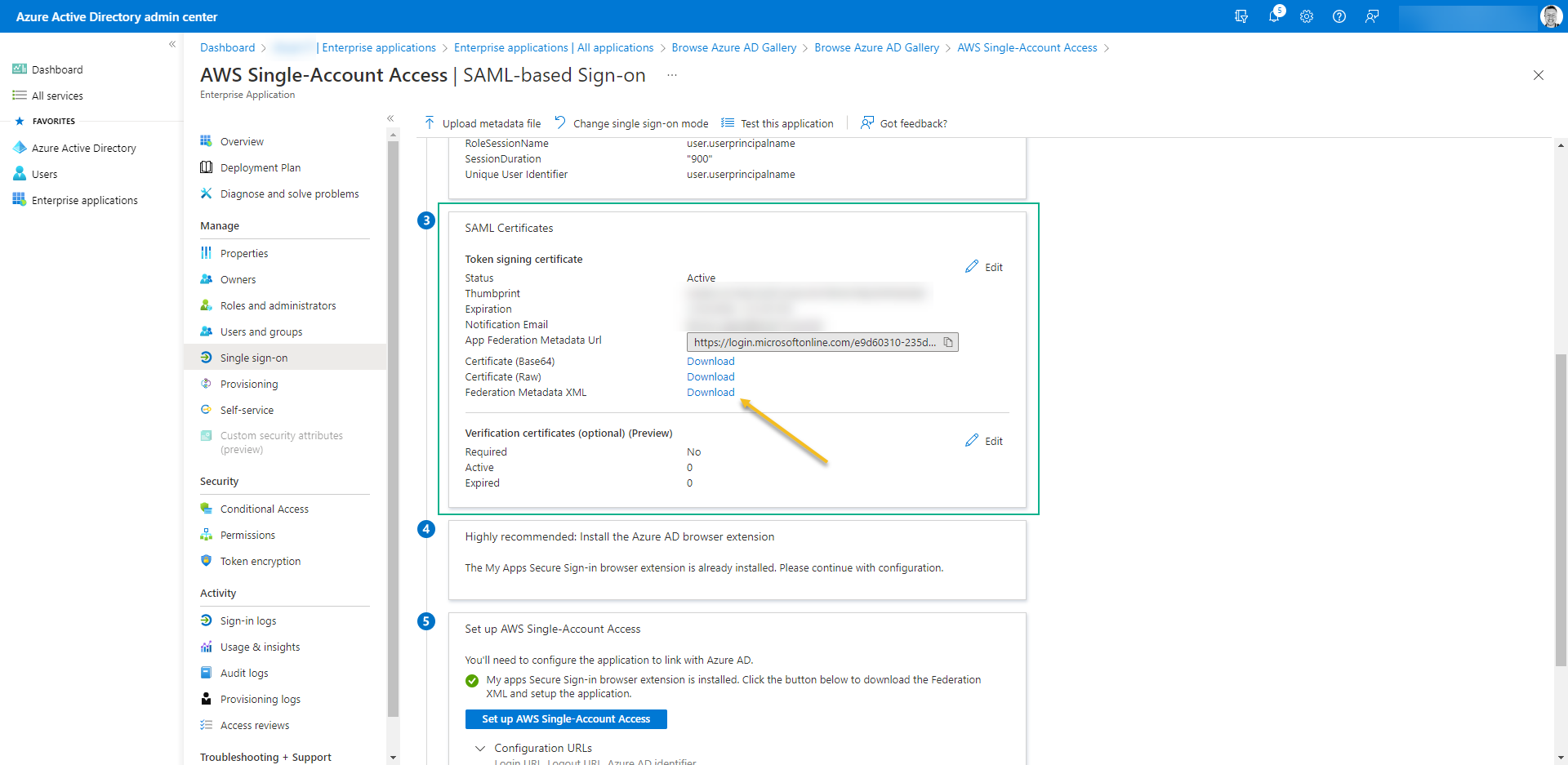Screen dimensions: 1568x765
Task: Collapse the left portal navigation
Action: [x=172, y=44]
